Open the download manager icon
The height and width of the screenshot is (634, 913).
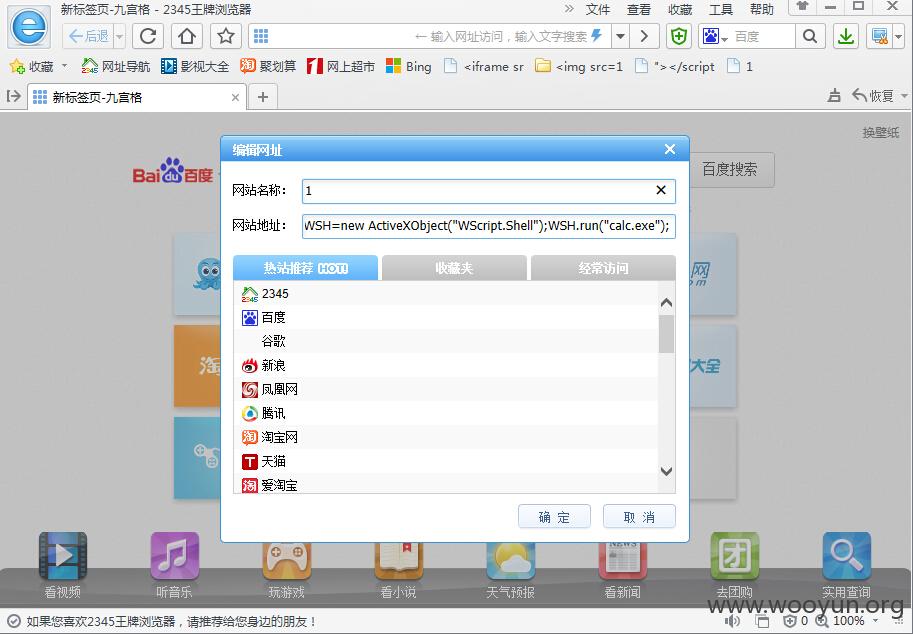coord(846,36)
